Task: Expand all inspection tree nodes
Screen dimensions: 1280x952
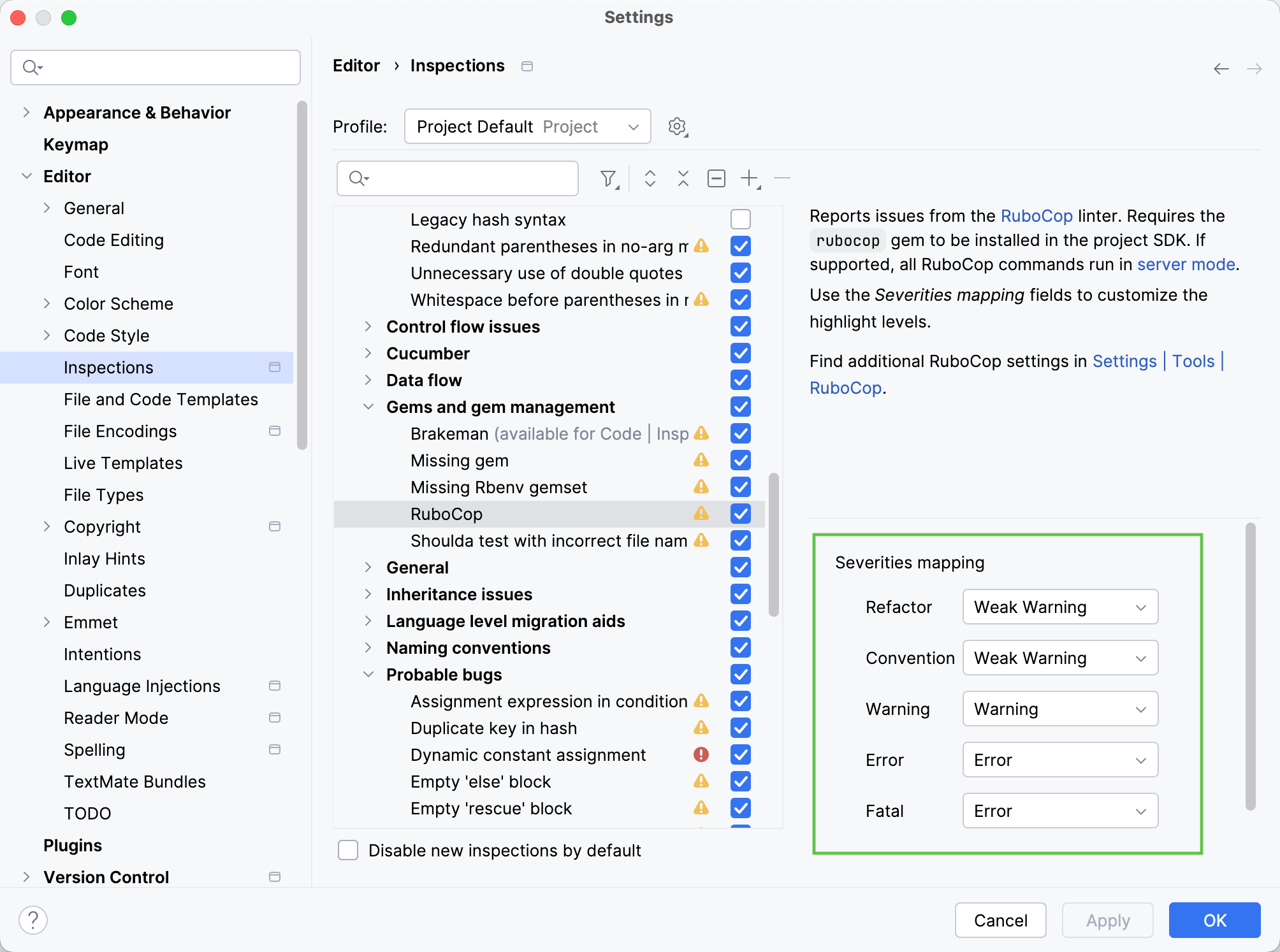Action: coord(650,178)
